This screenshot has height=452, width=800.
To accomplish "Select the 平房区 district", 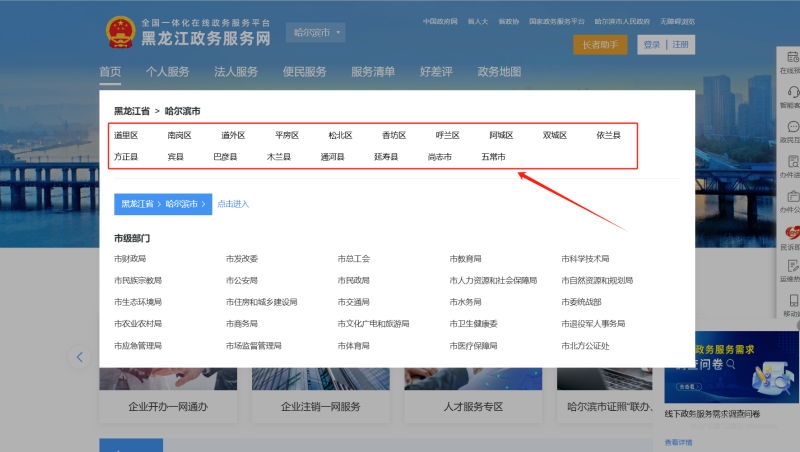I will coord(287,135).
